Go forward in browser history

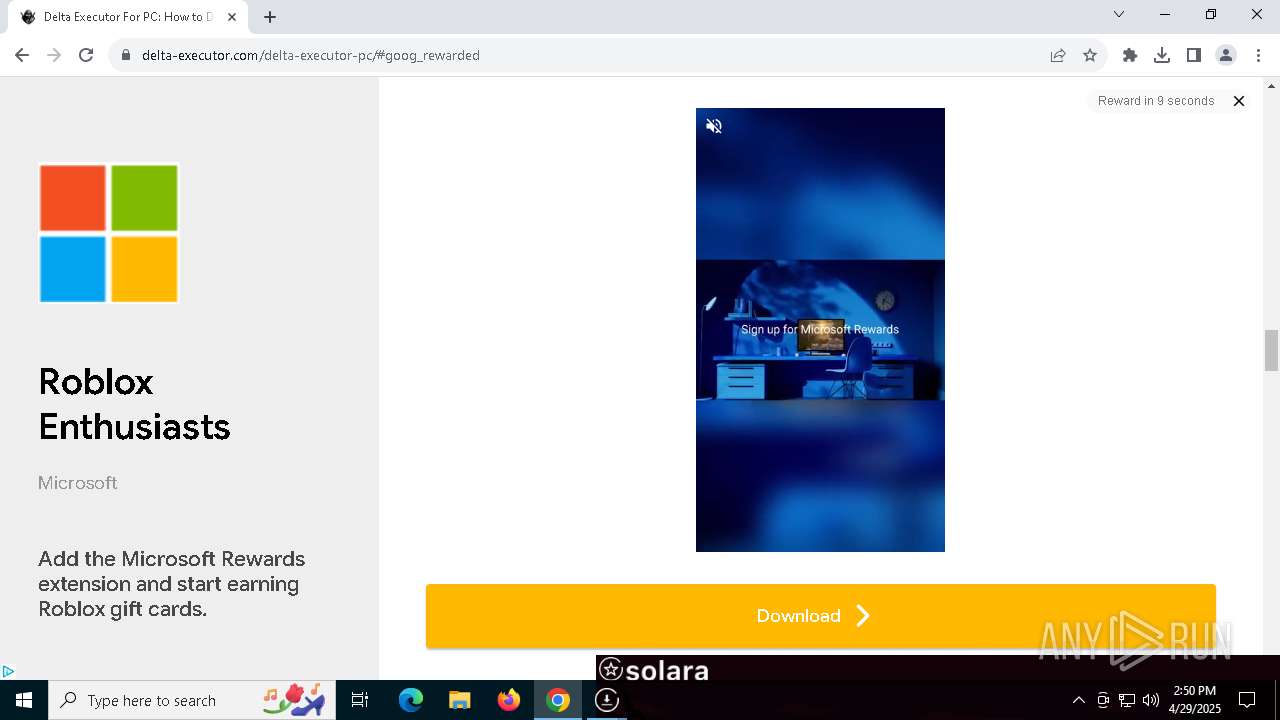point(54,56)
